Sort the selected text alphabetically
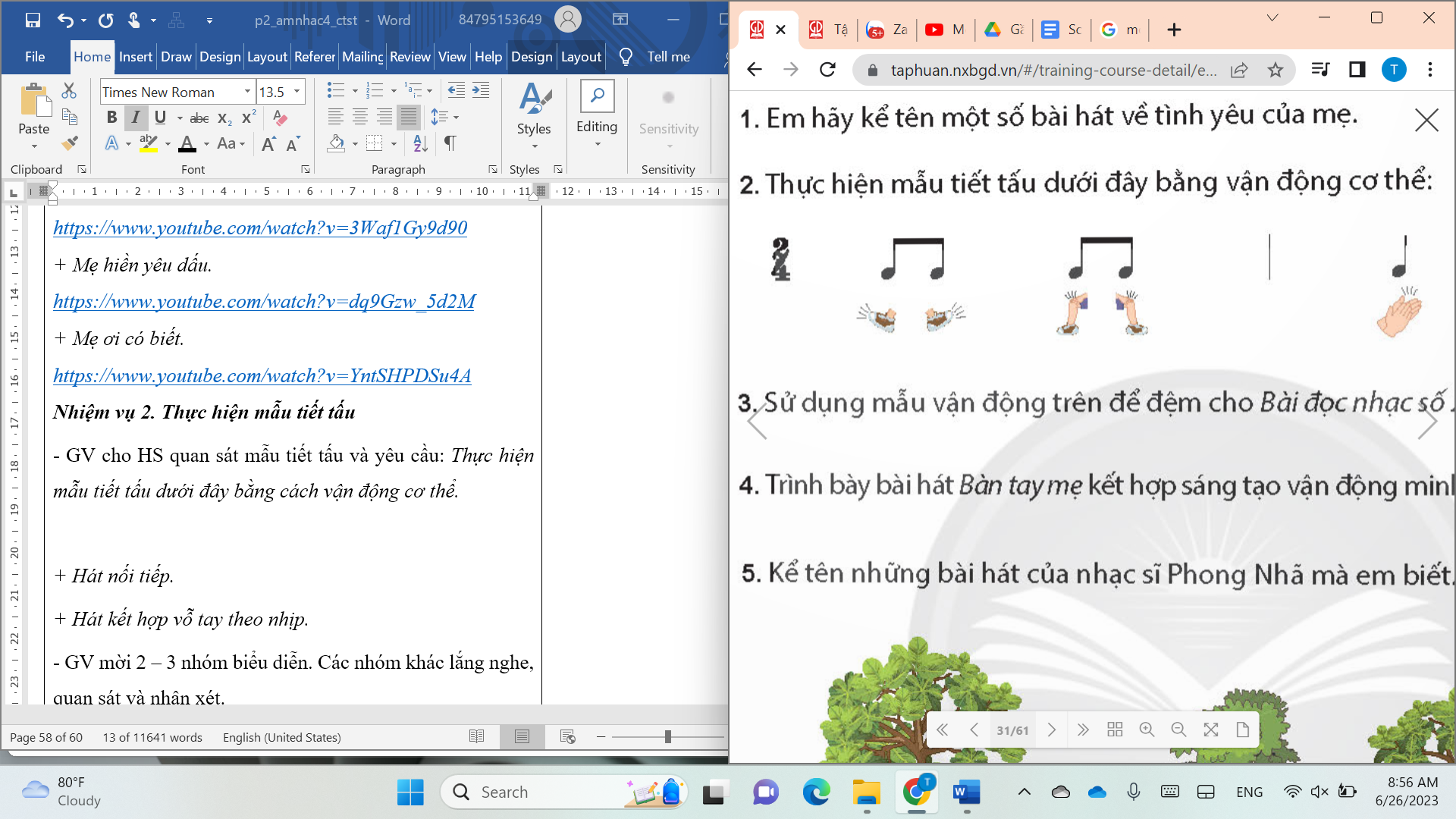Image resolution: width=1456 pixels, height=819 pixels. pos(421,143)
